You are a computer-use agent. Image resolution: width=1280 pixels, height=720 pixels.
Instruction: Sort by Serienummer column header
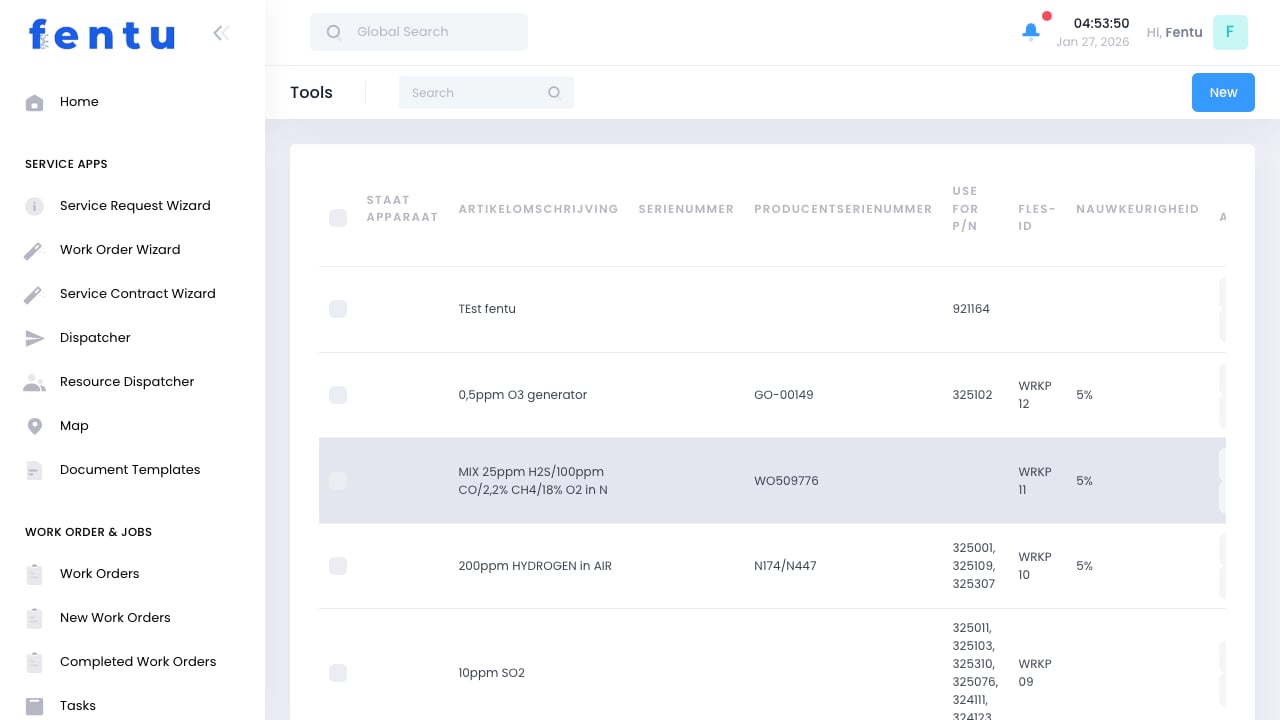point(686,209)
